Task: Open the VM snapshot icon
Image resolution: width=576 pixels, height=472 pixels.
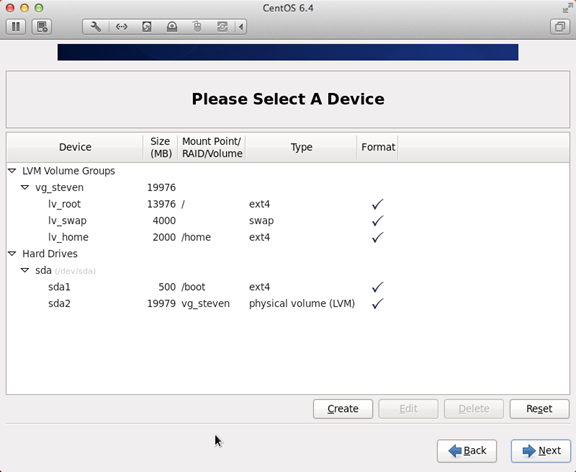Action: coord(42,27)
